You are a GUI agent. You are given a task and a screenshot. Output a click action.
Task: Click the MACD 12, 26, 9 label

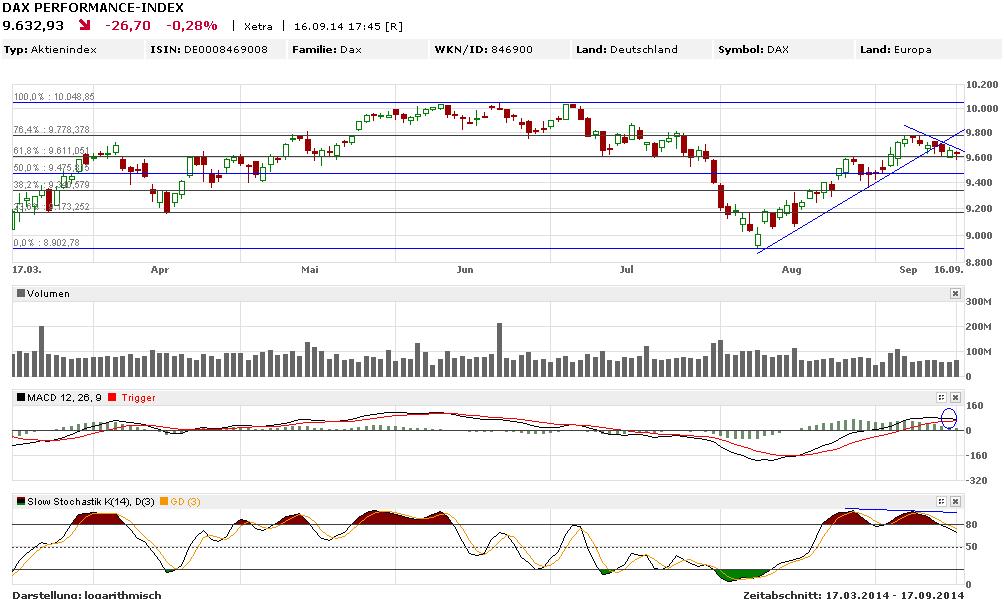(x=64, y=398)
